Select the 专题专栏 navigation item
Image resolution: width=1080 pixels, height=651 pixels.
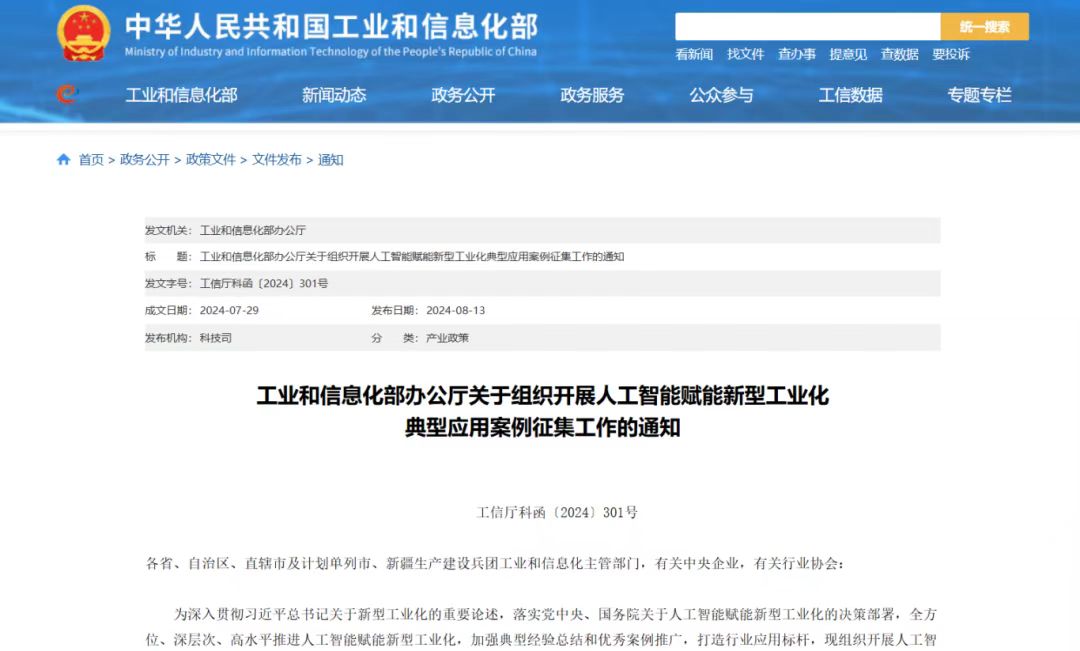point(979,95)
